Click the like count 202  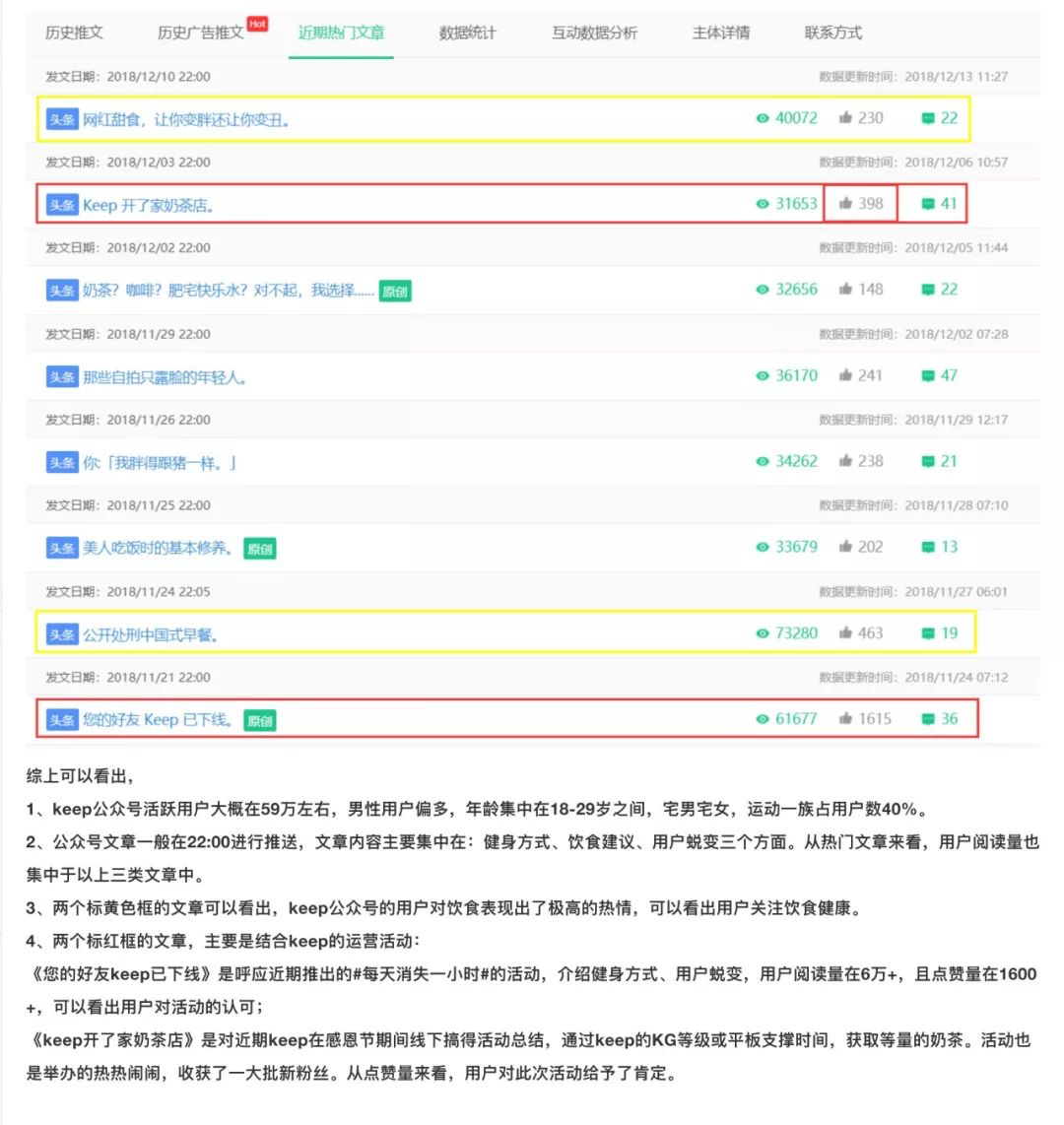[x=870, y=547]
